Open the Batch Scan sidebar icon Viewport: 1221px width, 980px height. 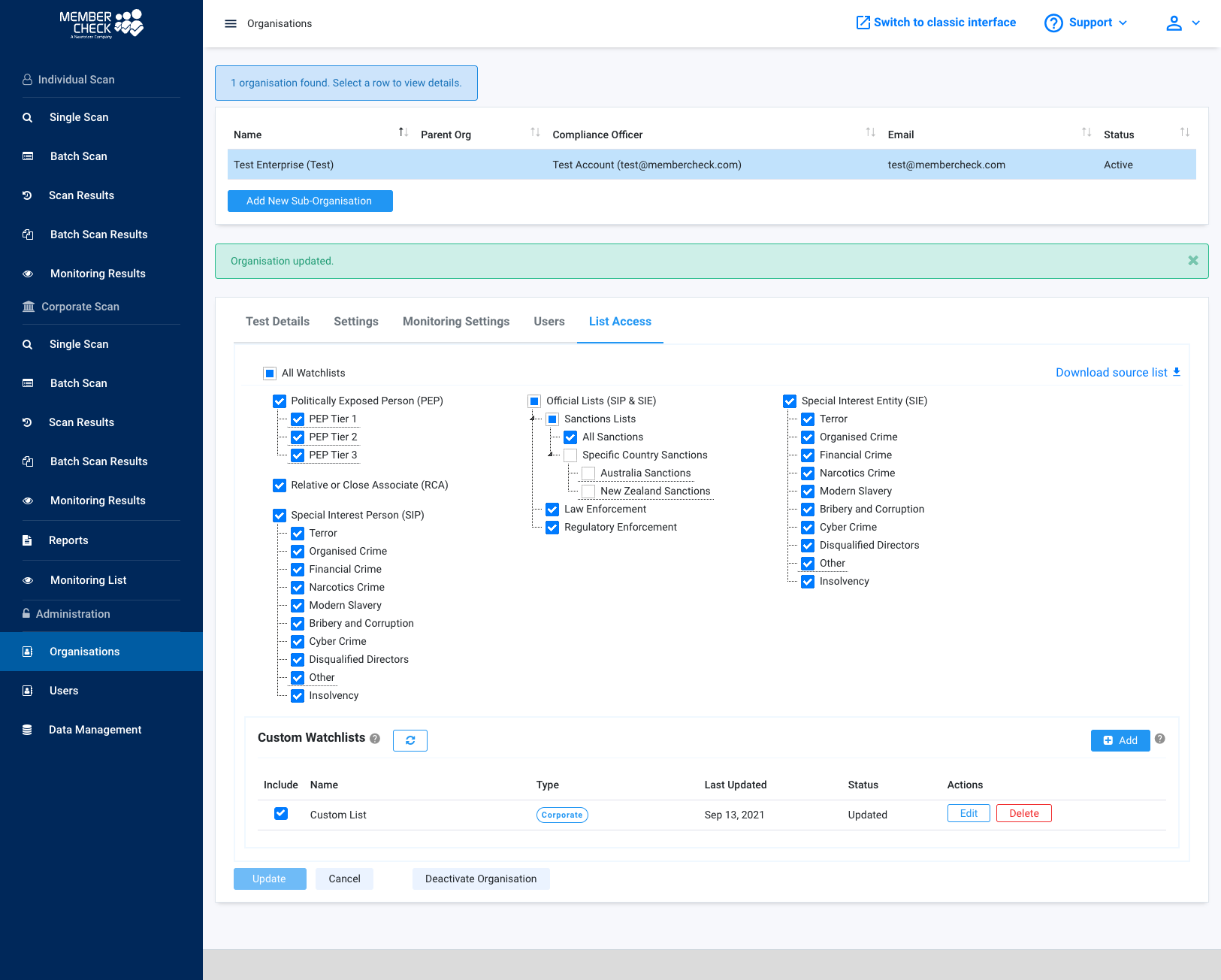point(28,156)
